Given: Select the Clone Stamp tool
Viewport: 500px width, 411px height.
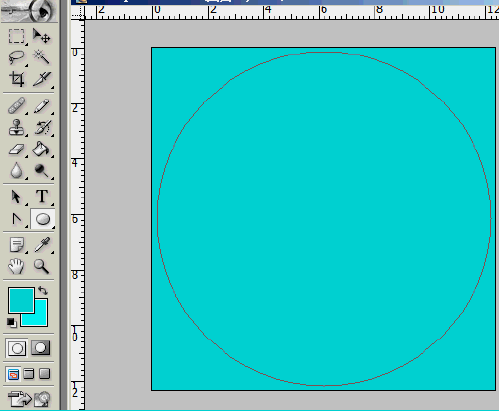Looking at the screenshot, I should point(16,128).
